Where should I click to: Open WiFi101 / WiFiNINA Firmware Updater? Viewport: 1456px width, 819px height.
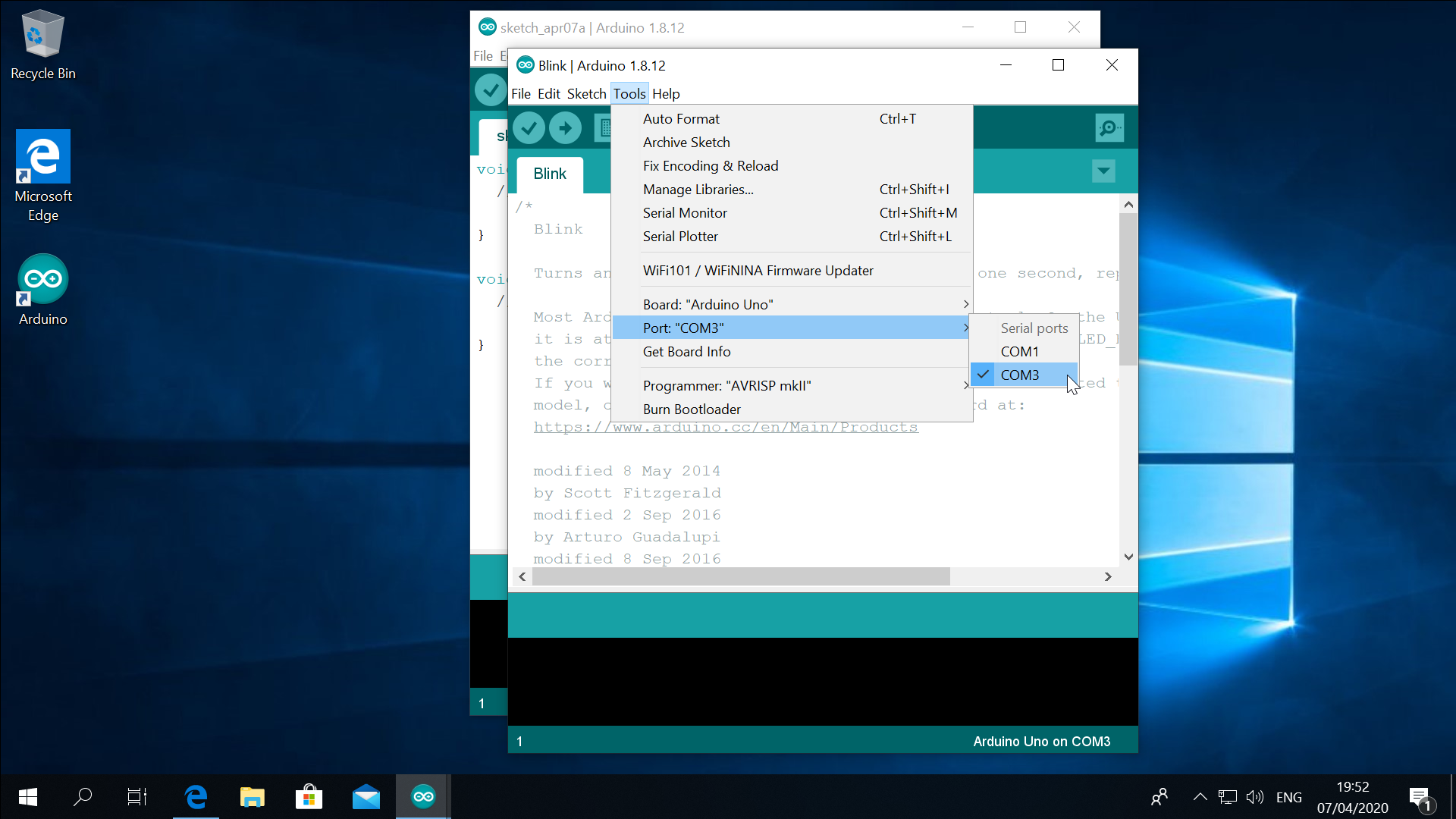tap(792, 271)
